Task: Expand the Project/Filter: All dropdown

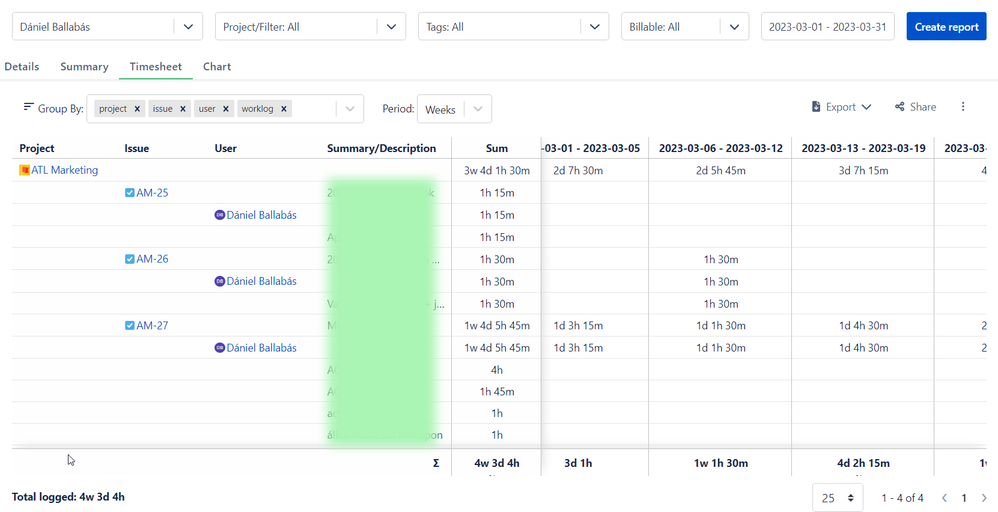Action: pos(310,27)
